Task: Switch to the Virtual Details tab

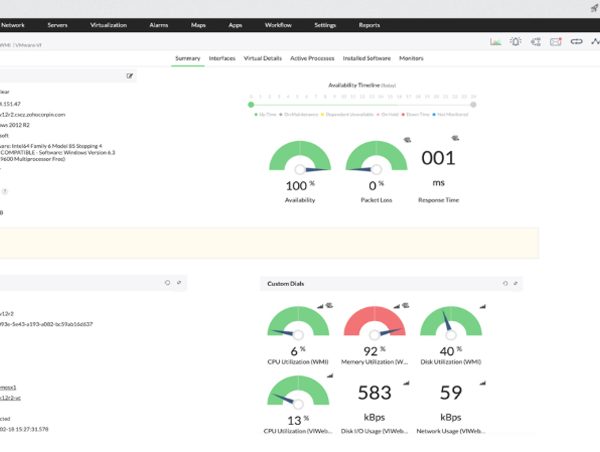Action: (262, 58)
